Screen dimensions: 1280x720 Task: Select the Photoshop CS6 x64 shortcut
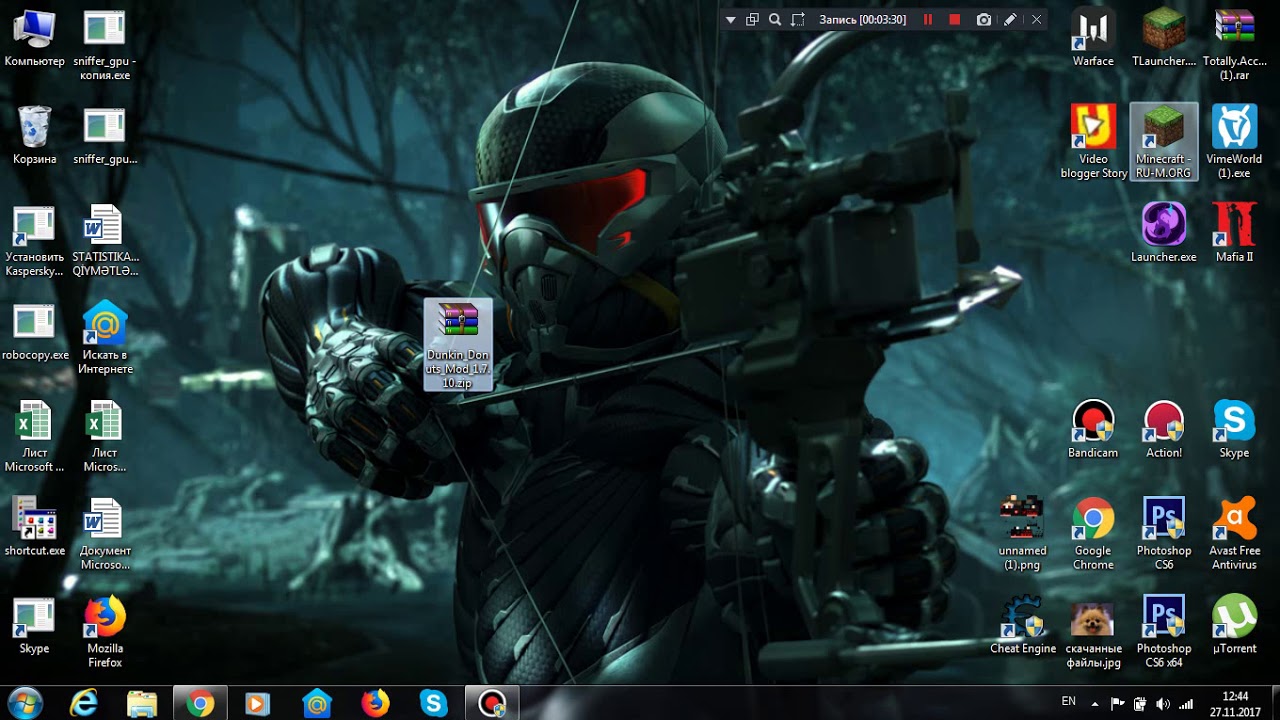pos(1164,632)
